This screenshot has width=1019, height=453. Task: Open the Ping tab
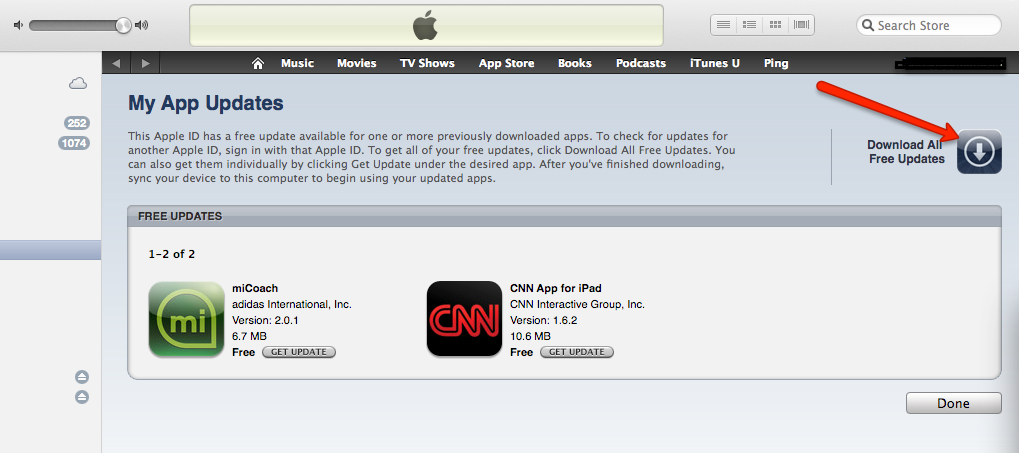click(x=776, y=63)
